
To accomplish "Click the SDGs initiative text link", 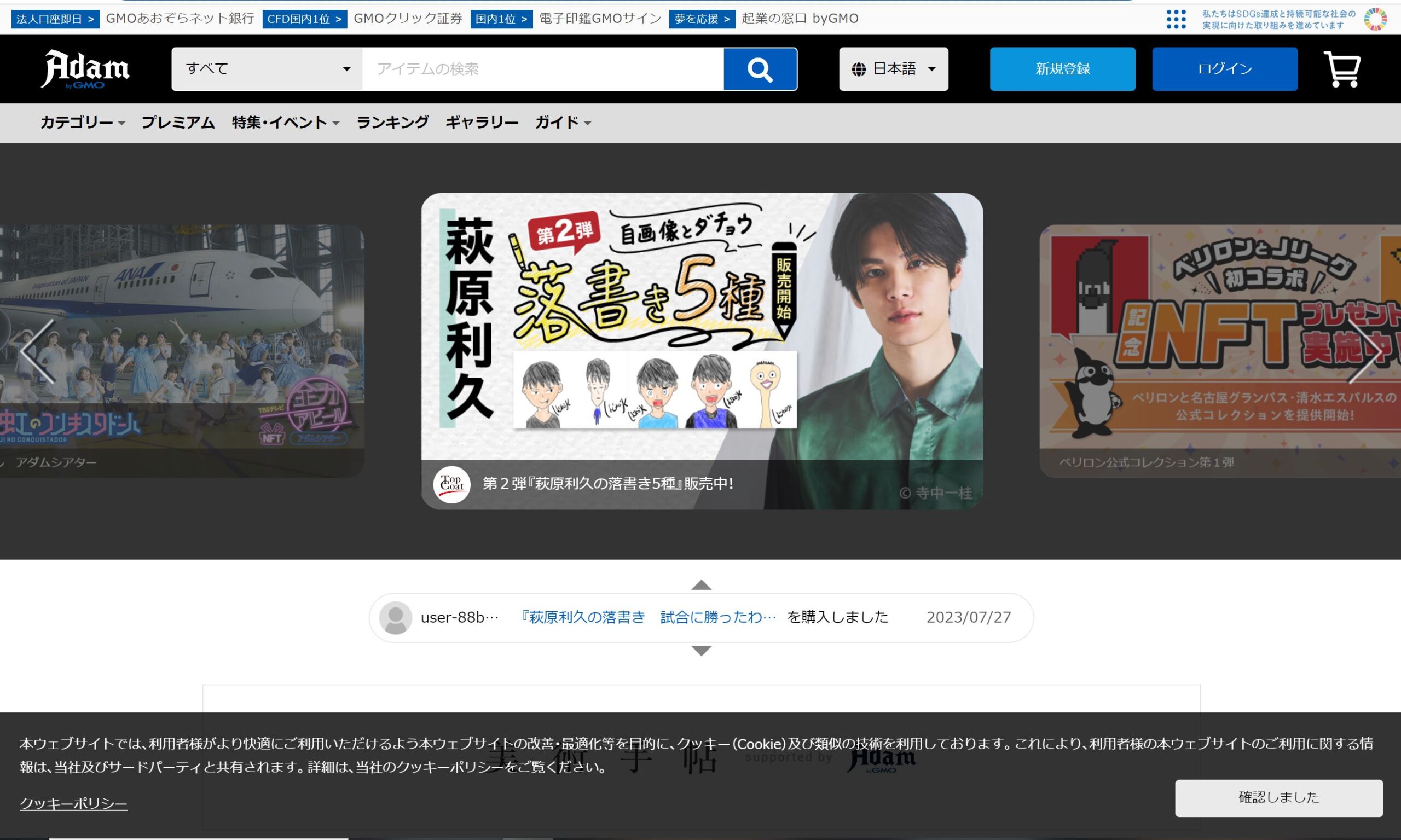I will point(1279,19).
